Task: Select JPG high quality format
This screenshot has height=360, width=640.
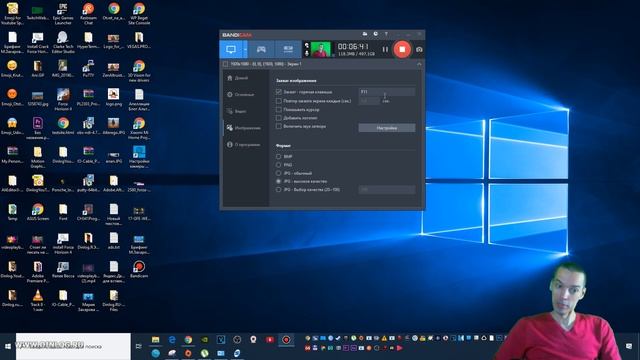Action: click(x=278, y=181)
